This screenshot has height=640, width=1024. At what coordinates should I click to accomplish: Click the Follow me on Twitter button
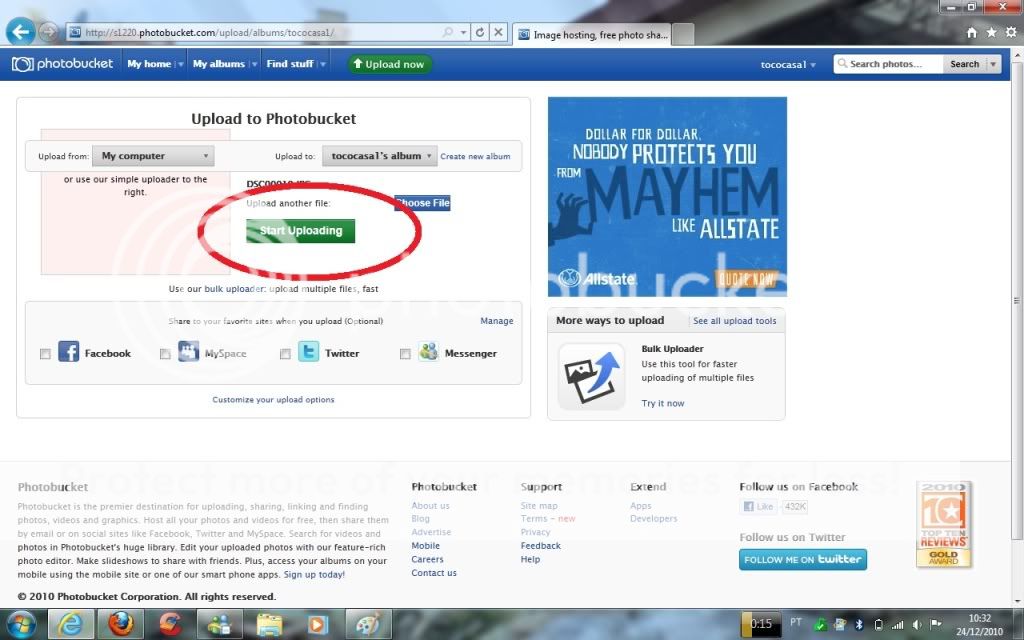pos(802,560)
